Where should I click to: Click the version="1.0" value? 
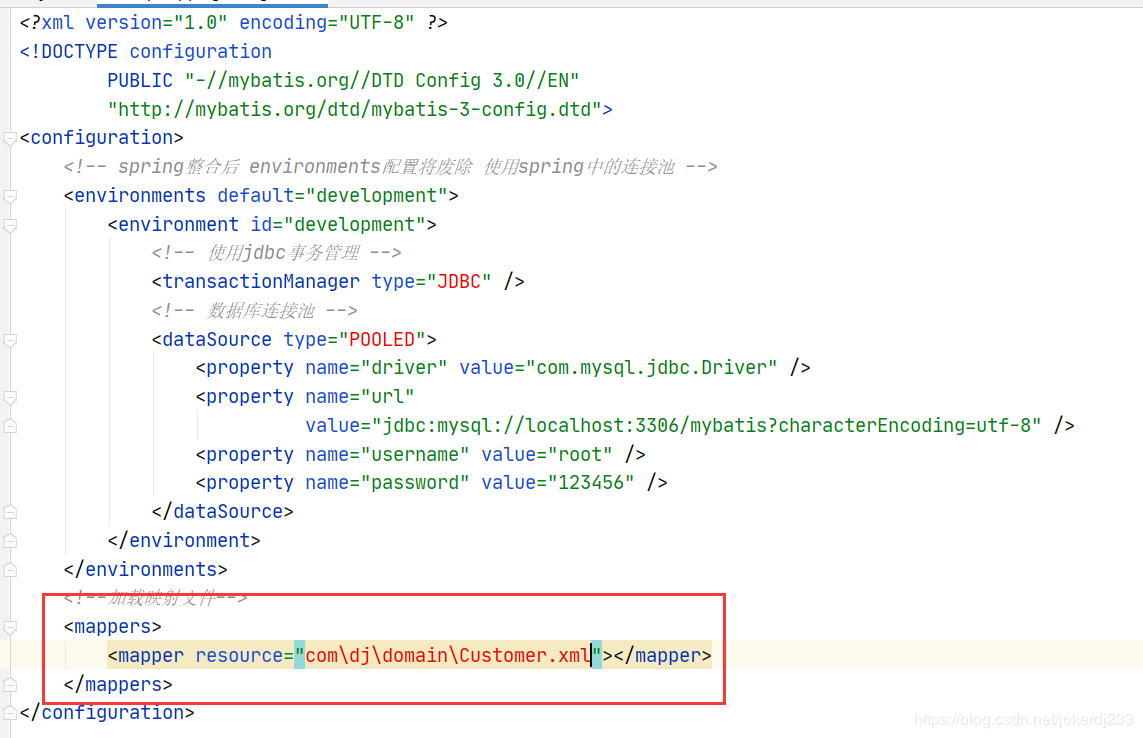[x=200, y=23]
